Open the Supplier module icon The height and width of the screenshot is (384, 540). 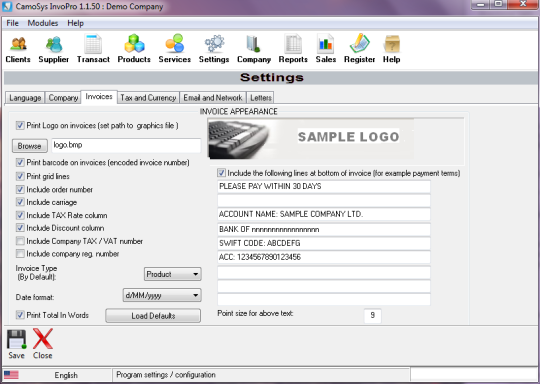53,49
